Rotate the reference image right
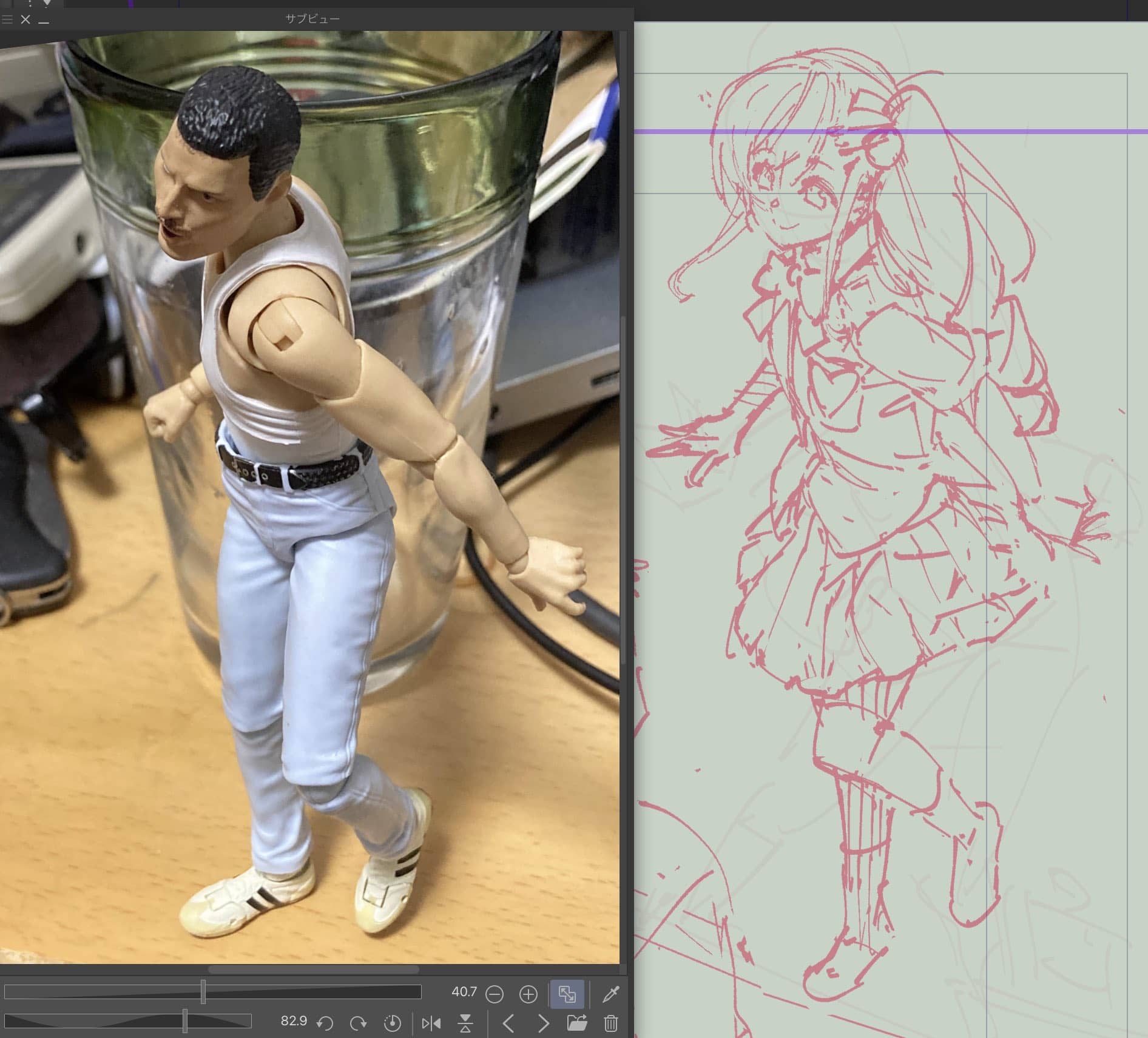Viewport: 1148px width, 1038px height. click(359, 1023)
